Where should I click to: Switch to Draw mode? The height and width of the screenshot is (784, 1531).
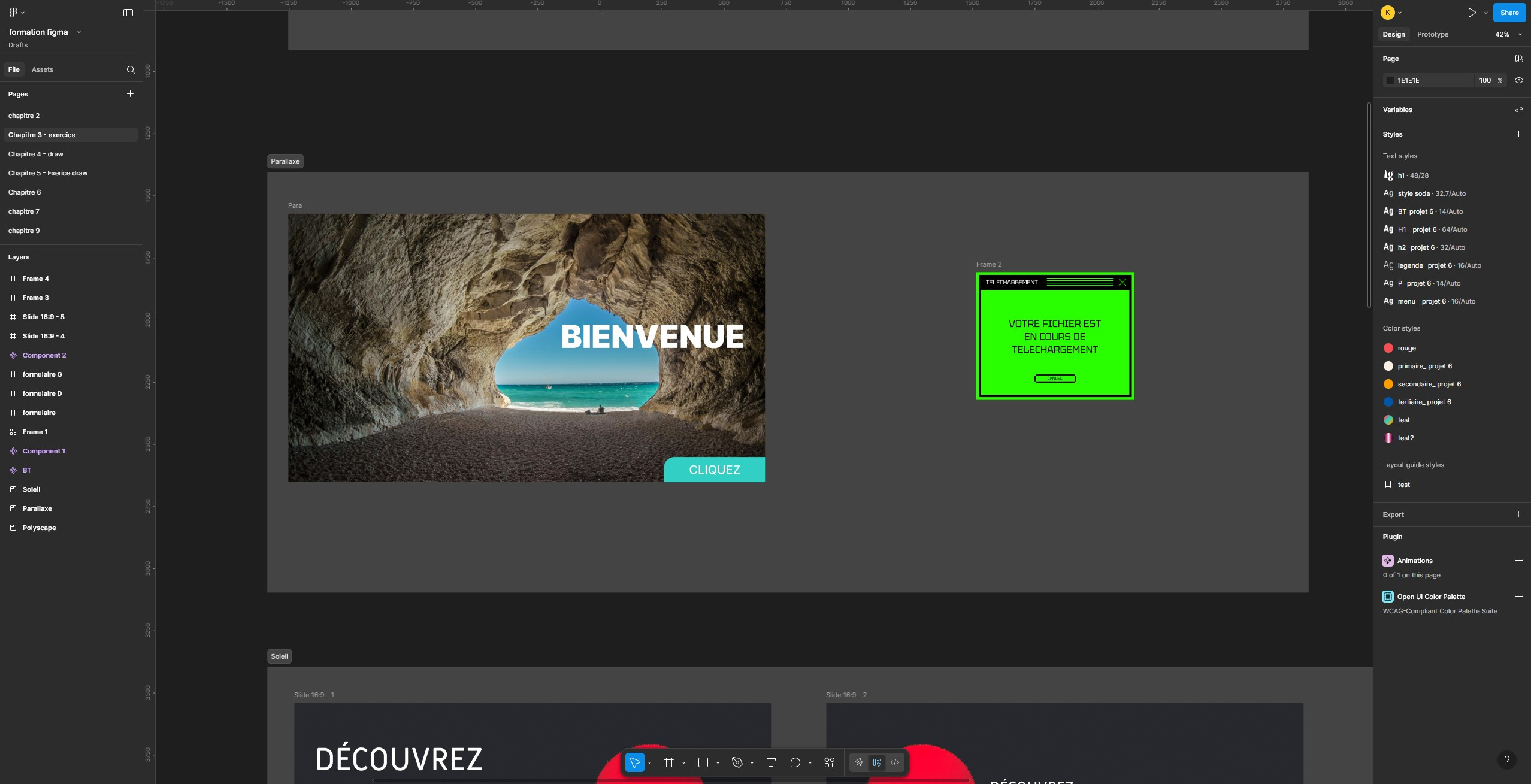pos(858,762)
